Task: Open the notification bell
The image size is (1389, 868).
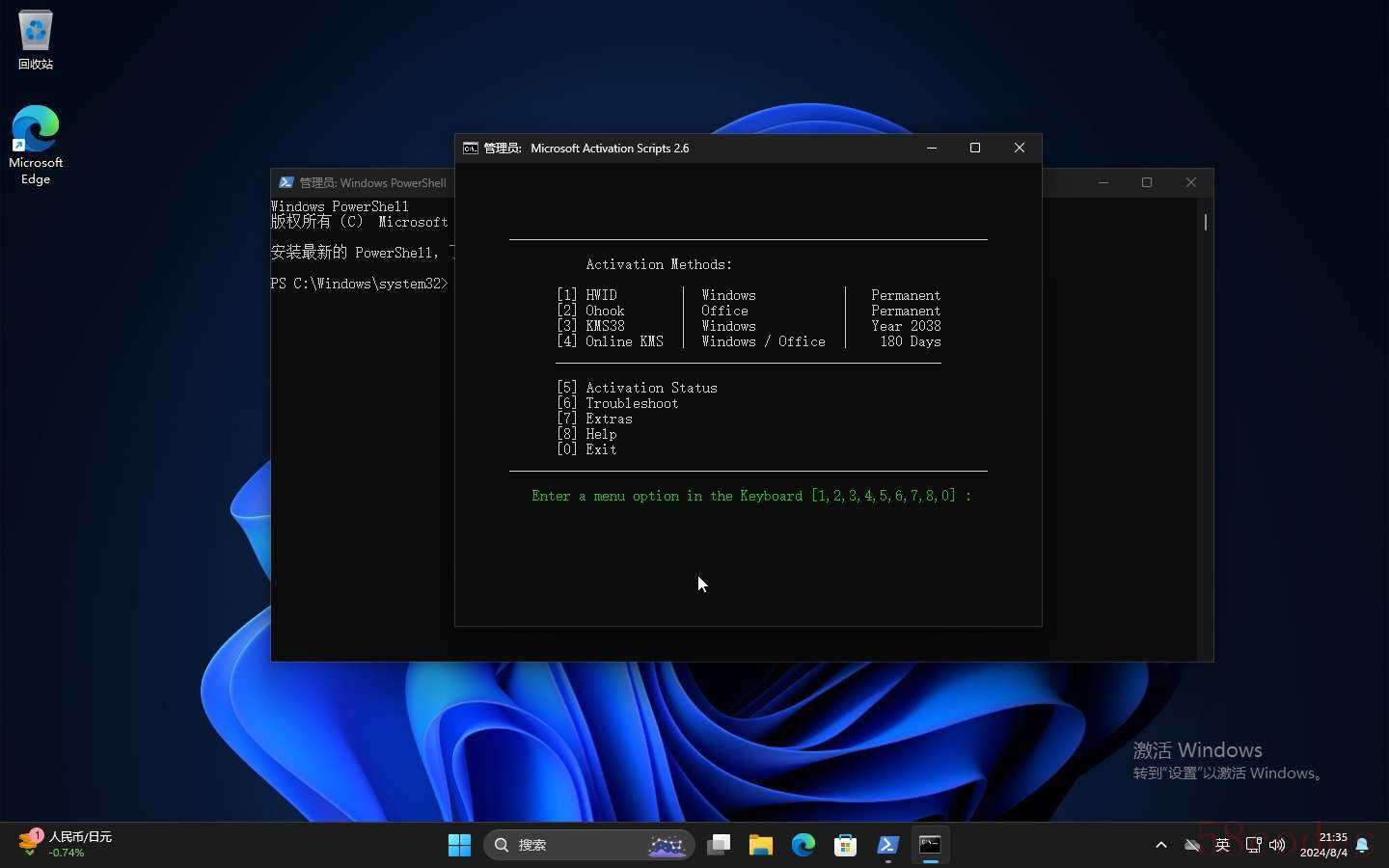Action: coord(1362,845)
